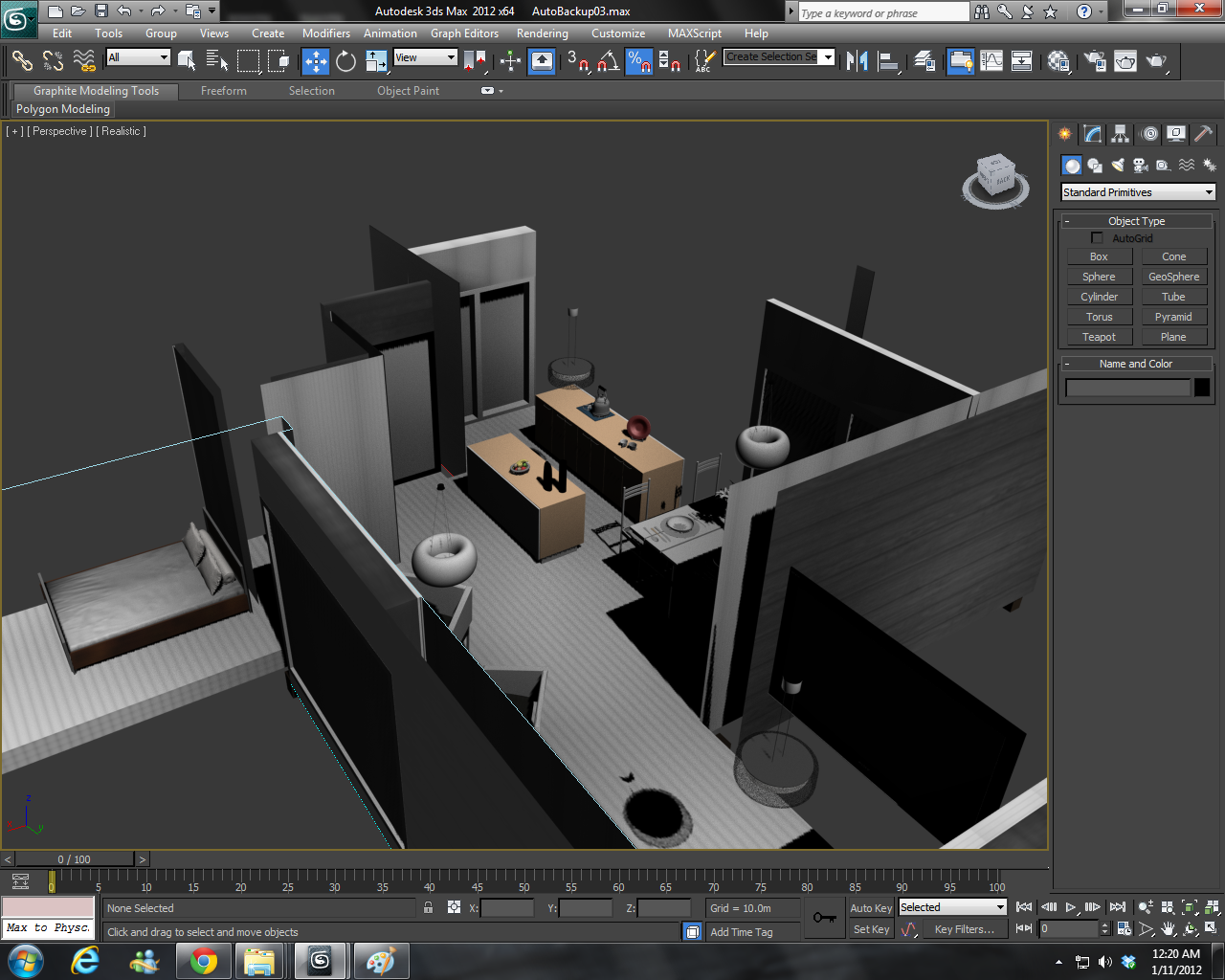The image size is (1225, 980).
Task: Click the Zoom Extents icon
Action: coord(1190,906)
